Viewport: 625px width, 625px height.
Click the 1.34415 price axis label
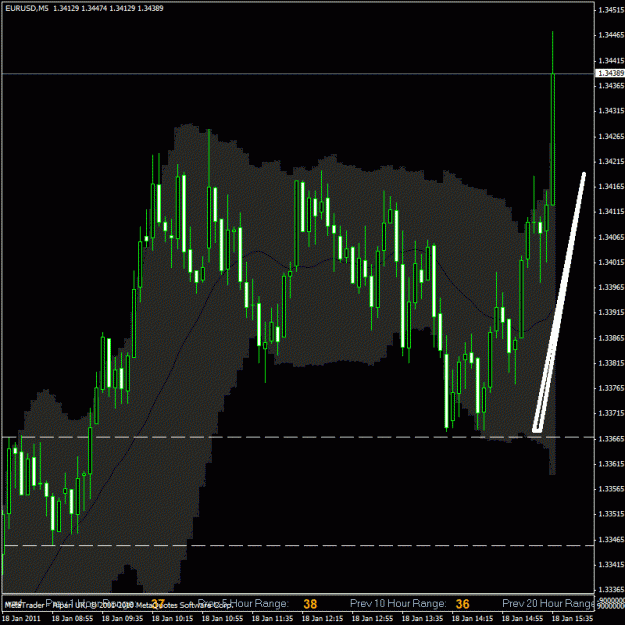(x=611, y=61)
